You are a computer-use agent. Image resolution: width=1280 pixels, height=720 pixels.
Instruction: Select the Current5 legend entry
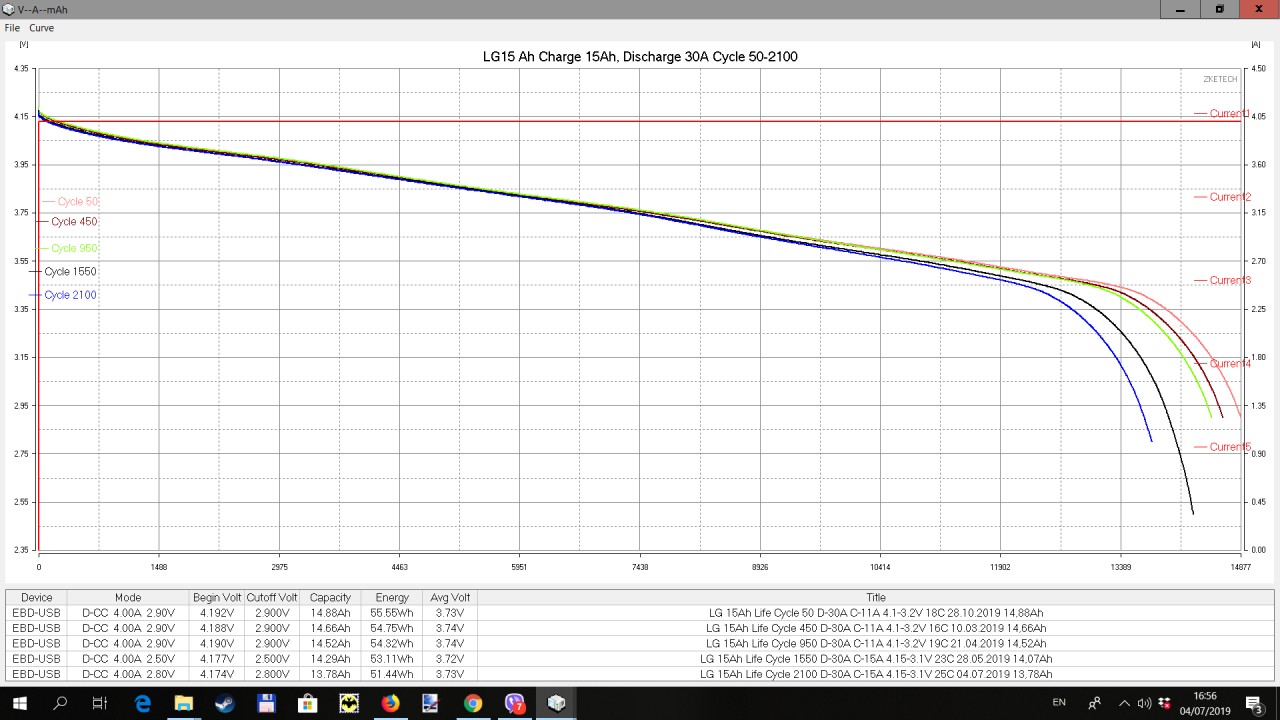[x=1229, y=447]
